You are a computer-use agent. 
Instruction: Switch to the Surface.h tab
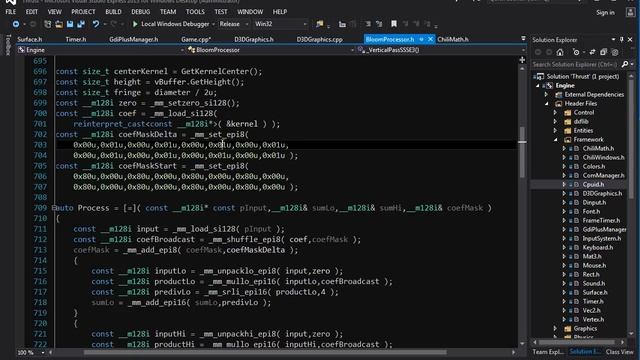(x=29, y=39)
